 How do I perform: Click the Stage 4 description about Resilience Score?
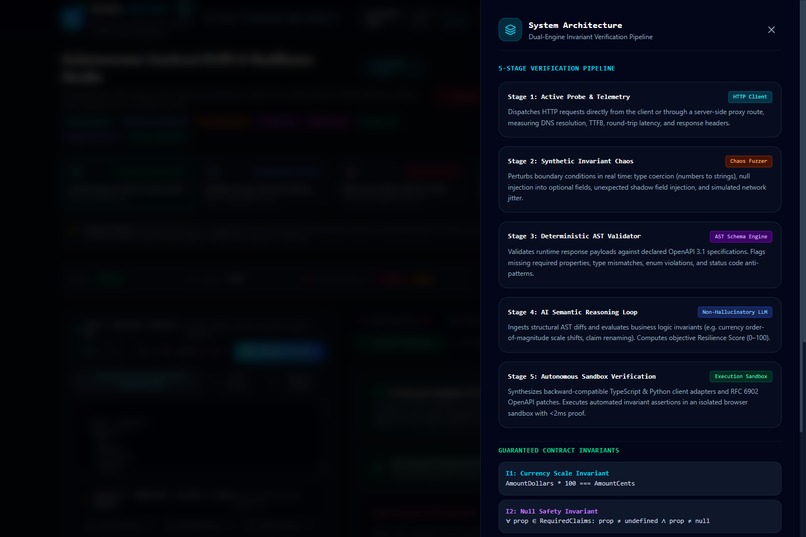639,332
